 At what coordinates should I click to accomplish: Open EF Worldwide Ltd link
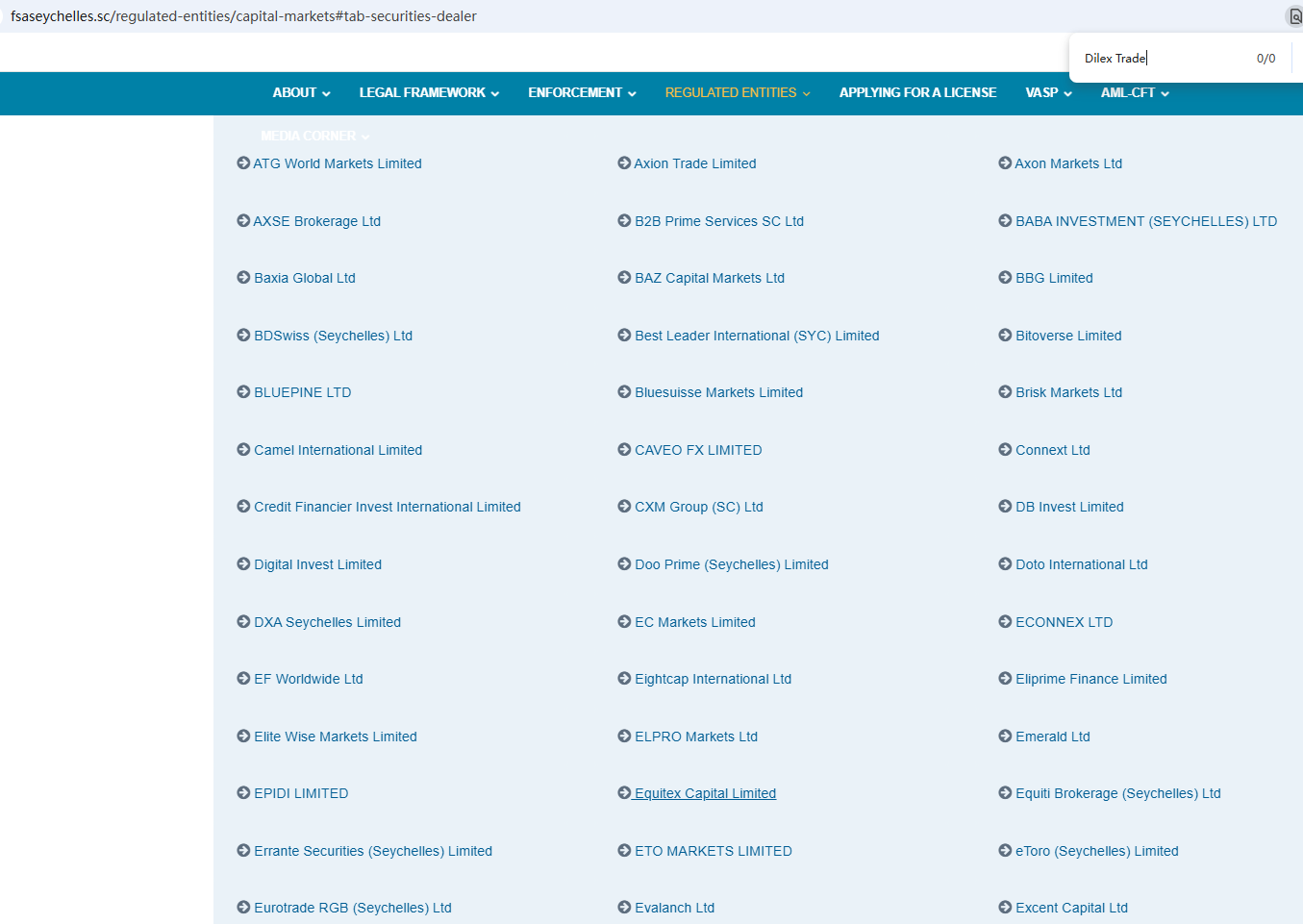coord(309,679)
